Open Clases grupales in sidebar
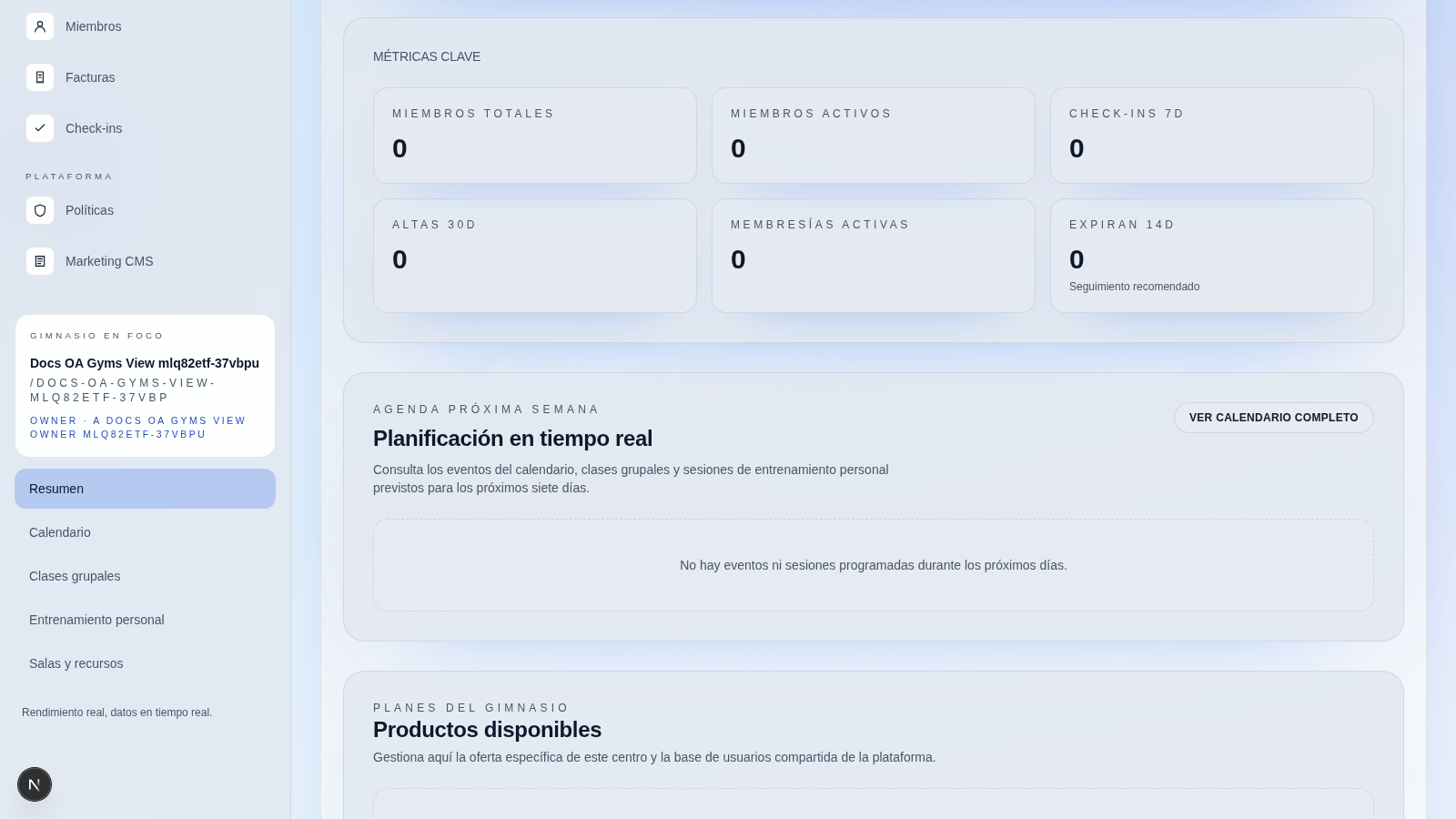The width and height of the screenshot is (1456, 819). pos(75,576)
